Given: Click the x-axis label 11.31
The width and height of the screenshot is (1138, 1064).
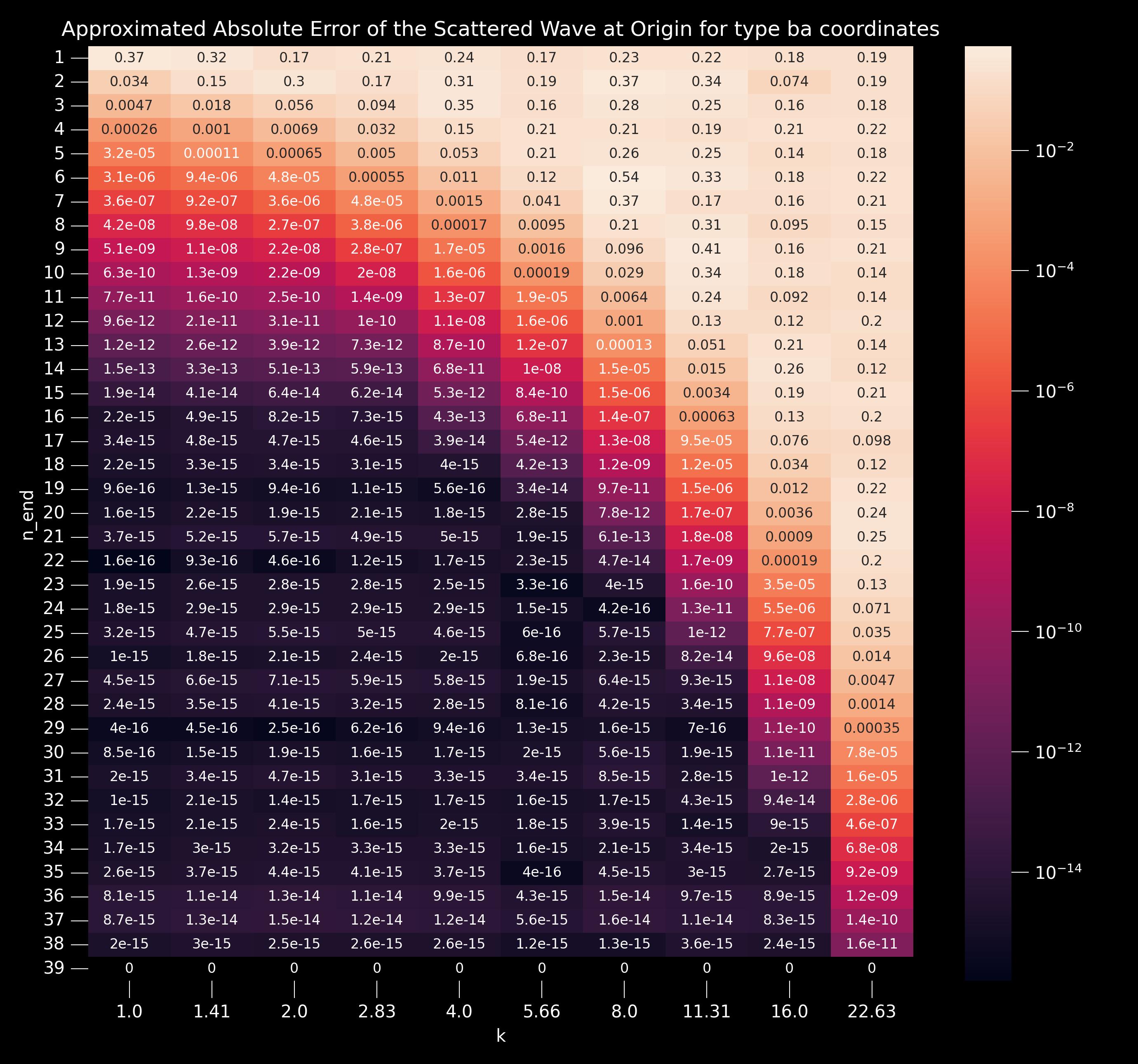Looking at the screenshot, I should click(706, 1012).
